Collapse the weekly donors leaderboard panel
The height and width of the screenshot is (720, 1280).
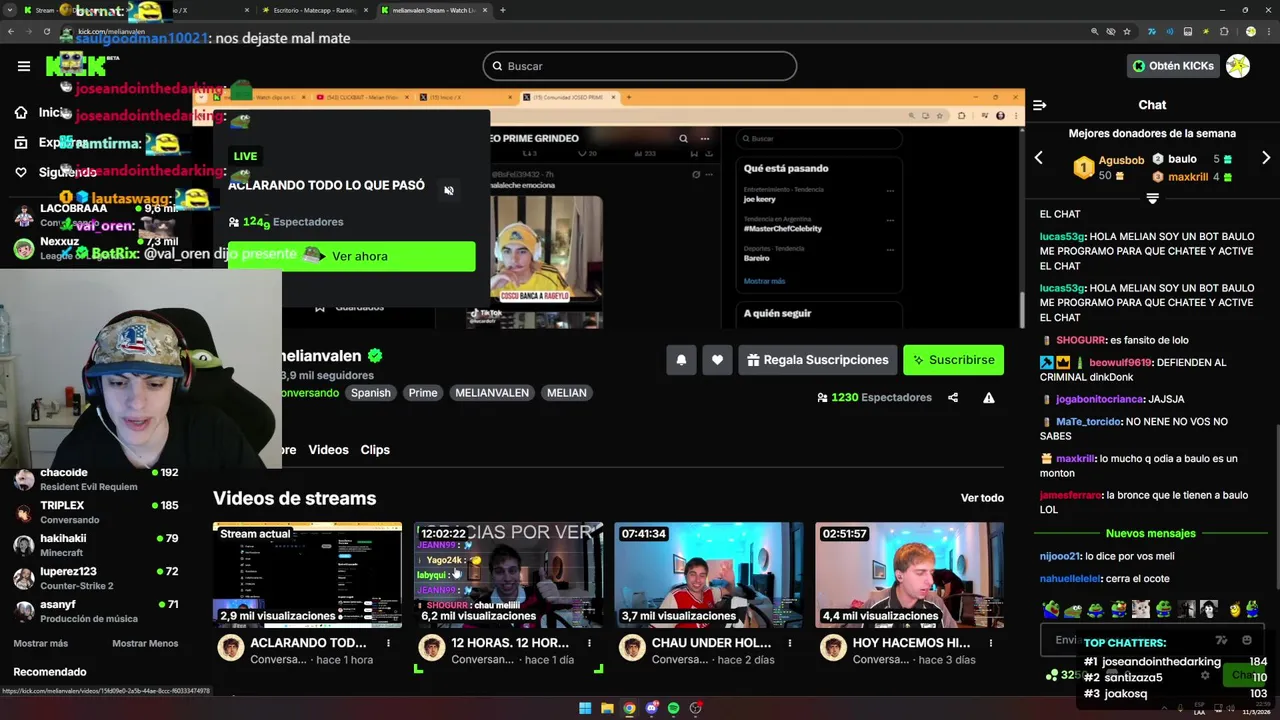pyautogui.click(x=1152, y=198)
